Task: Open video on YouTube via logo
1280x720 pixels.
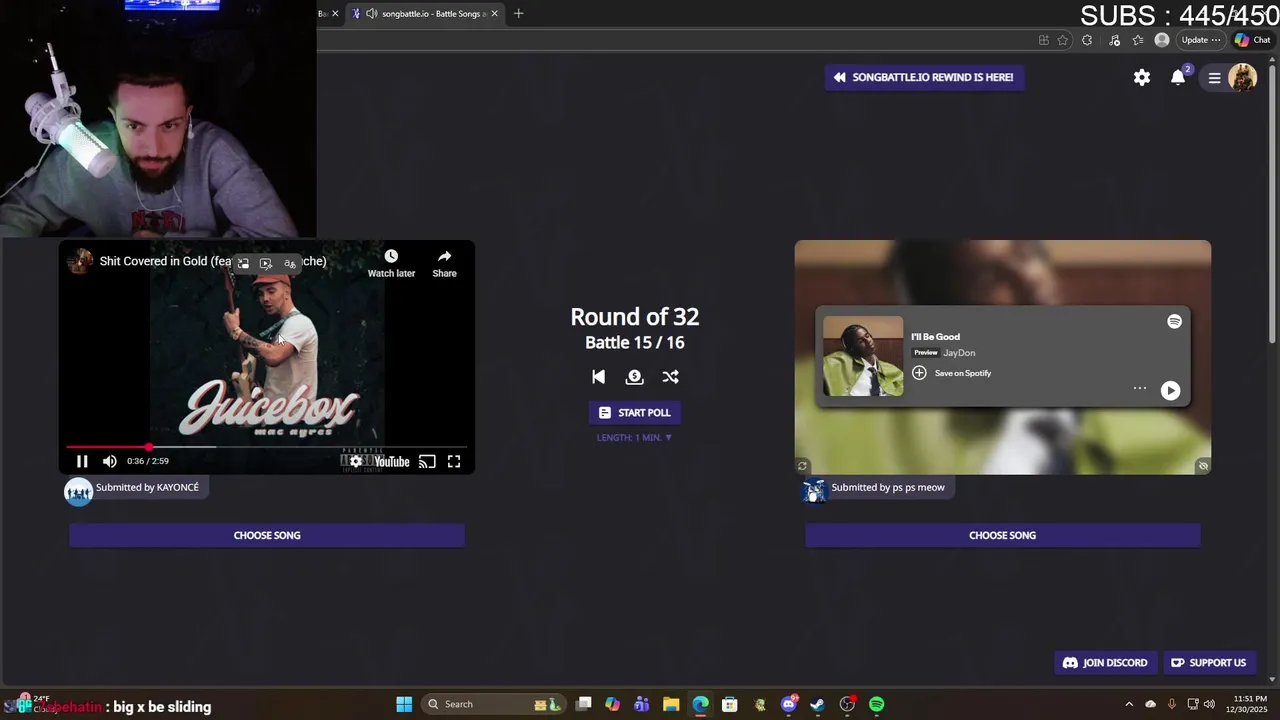Action: point(392,461)
